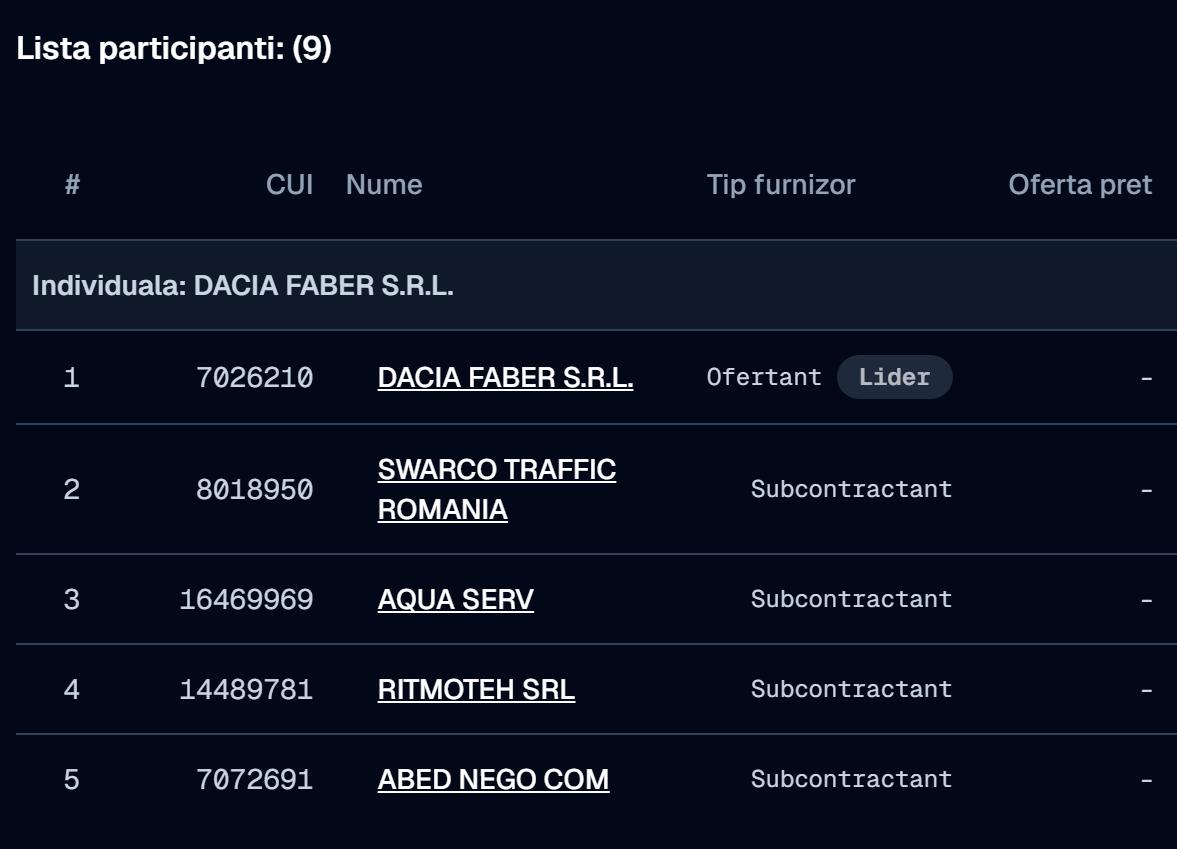Viewport: 1177px width, 849px height.
Task: Click the Ofertant label in row 1
Action: click(764, 377)
